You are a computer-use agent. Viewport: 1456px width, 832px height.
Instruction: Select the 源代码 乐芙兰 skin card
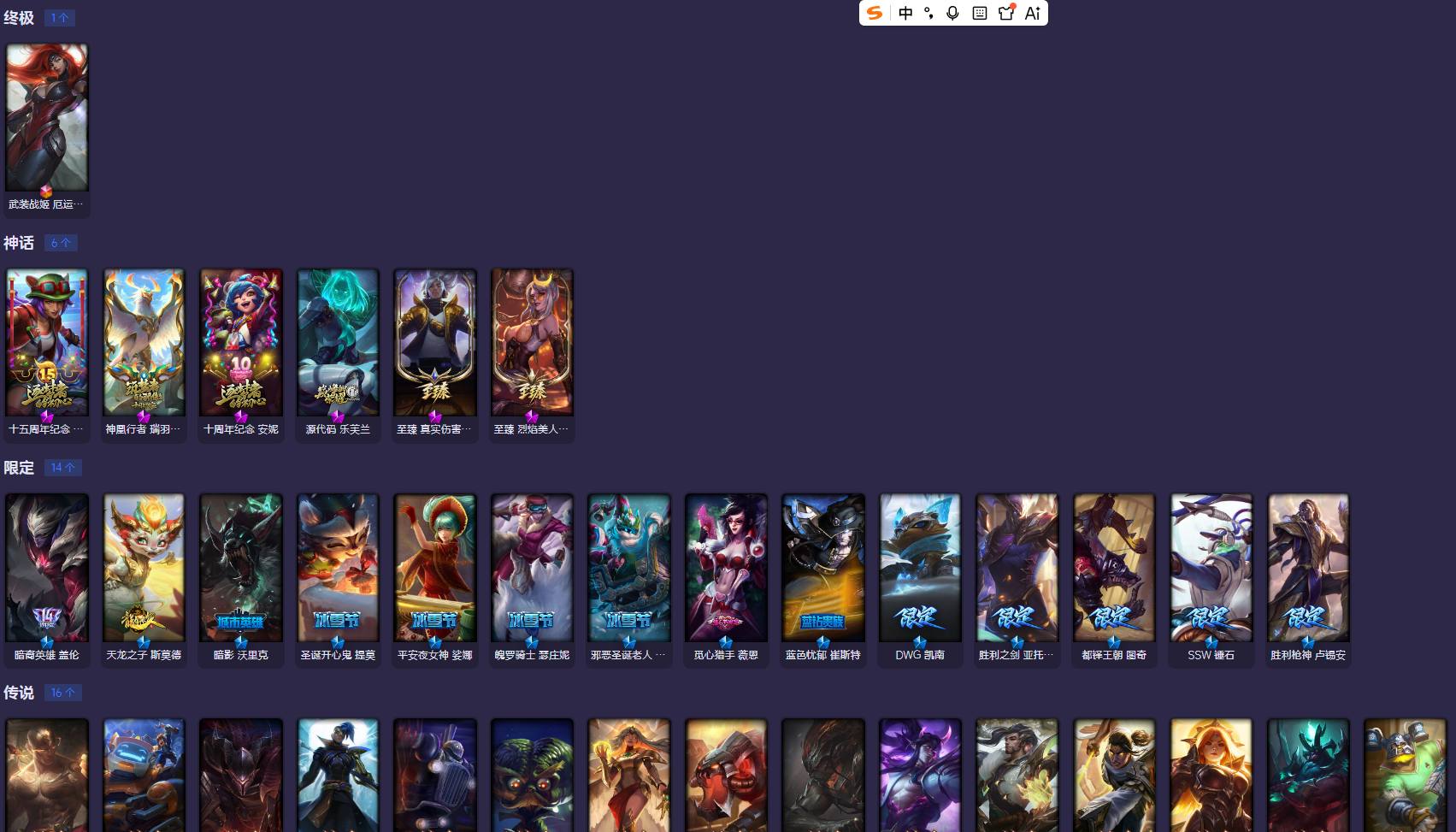coord(338,354)
